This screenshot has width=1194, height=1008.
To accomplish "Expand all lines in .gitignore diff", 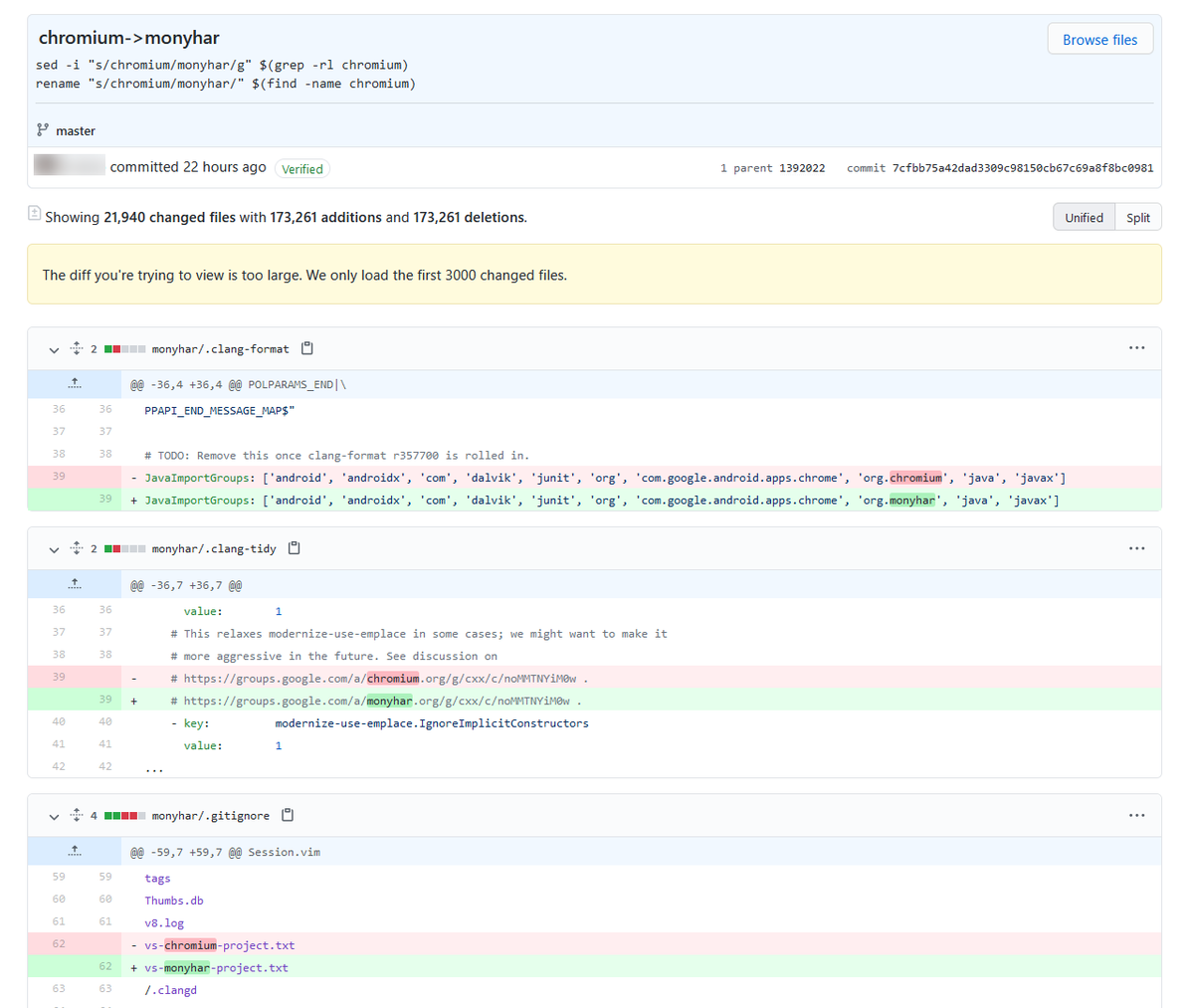I will 77,815.
